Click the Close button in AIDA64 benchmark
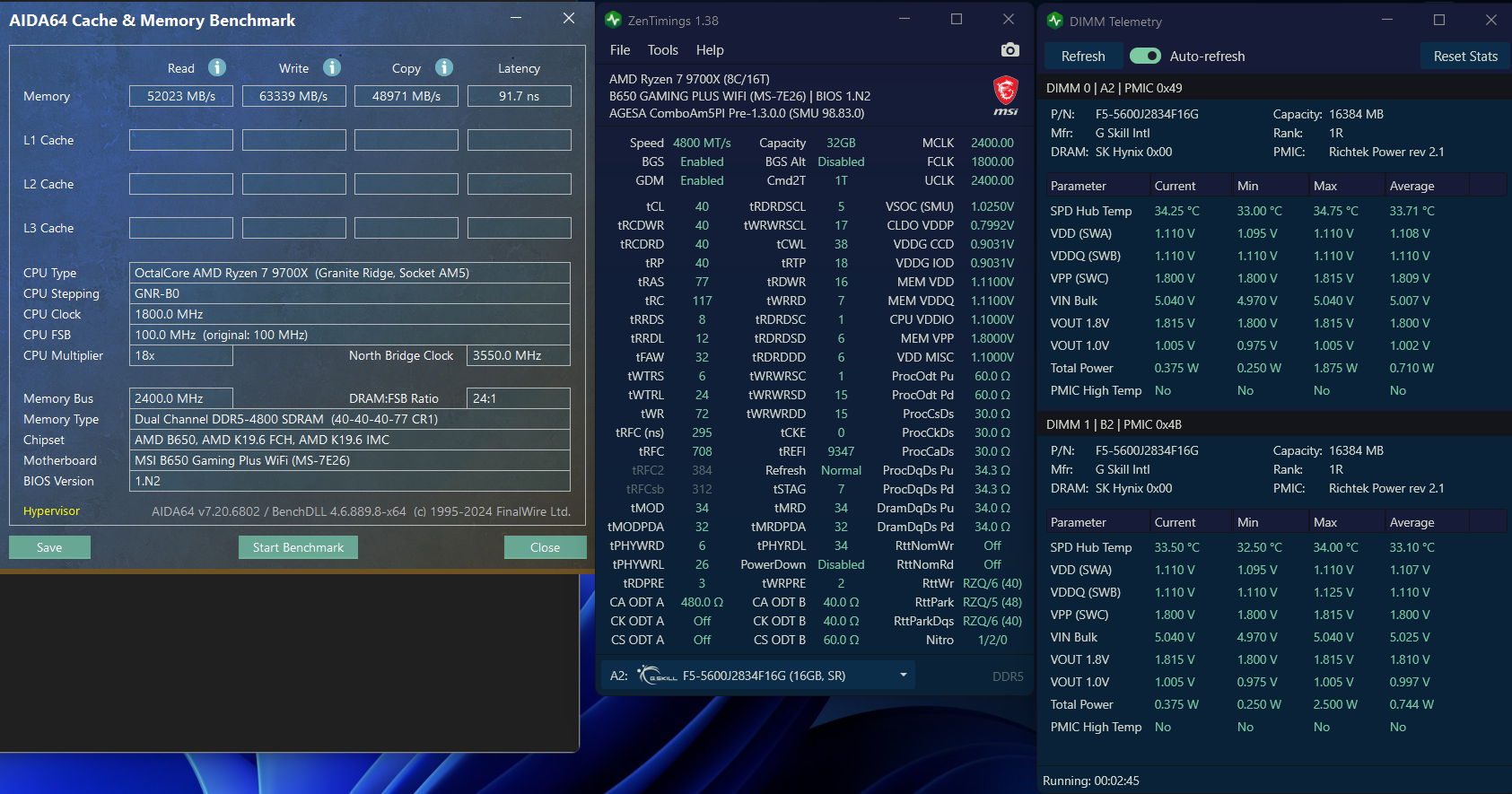The height and width of the screenshot is (794, 1512). pyautogui.click(x=545, y=547)
